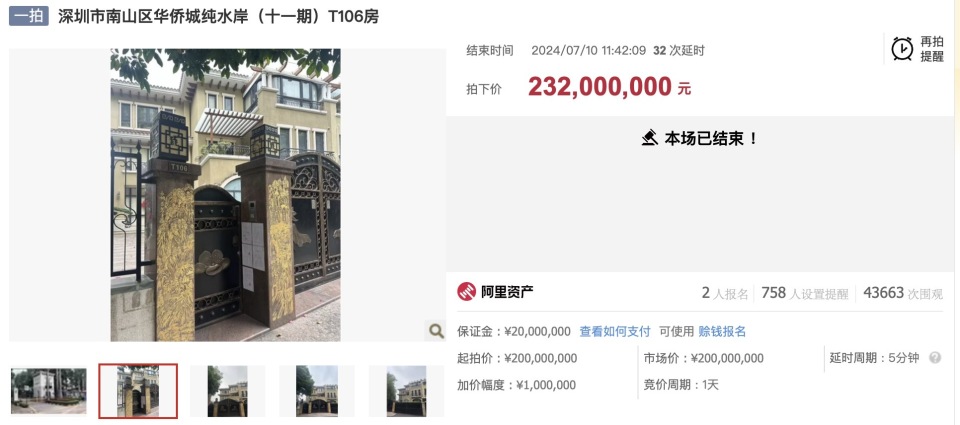
Task: Click the 阿里资产 red logo icon
Action: (467, 291)
